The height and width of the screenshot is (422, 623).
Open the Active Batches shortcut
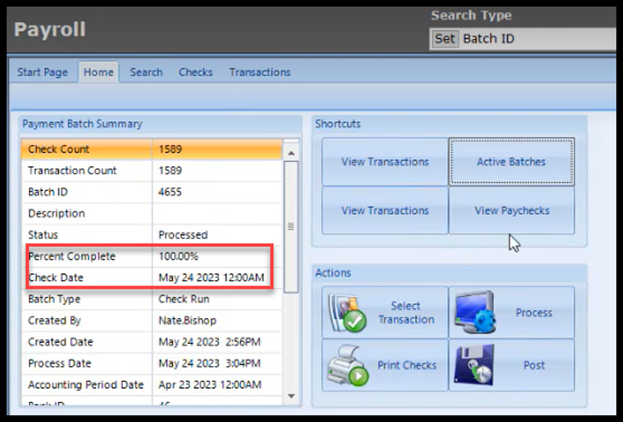(x=511, y=161)
